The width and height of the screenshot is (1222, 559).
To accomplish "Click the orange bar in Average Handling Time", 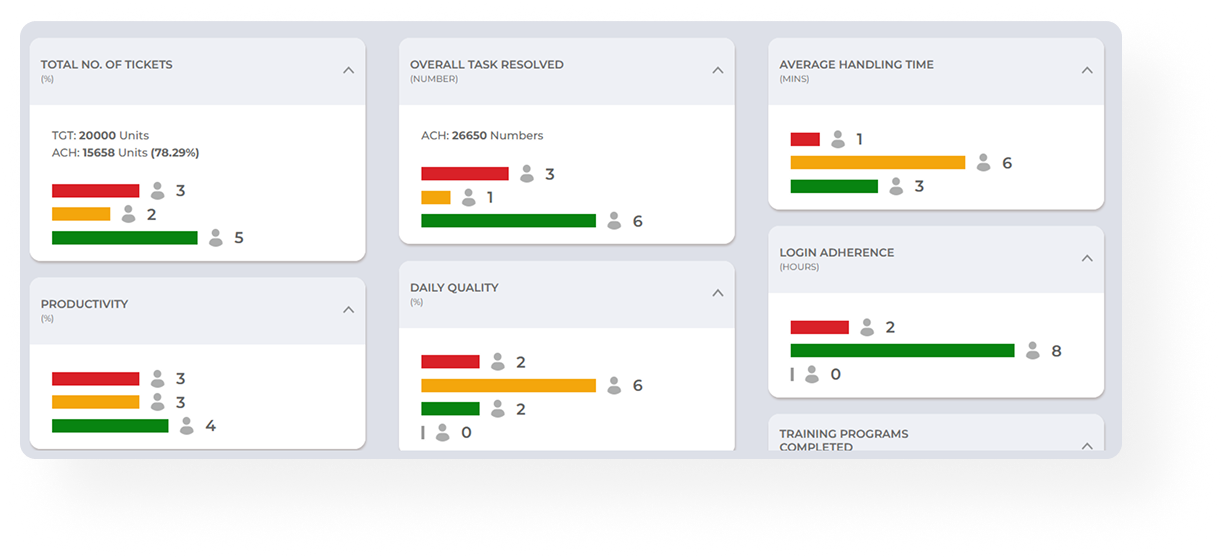I will pos(877,162).
